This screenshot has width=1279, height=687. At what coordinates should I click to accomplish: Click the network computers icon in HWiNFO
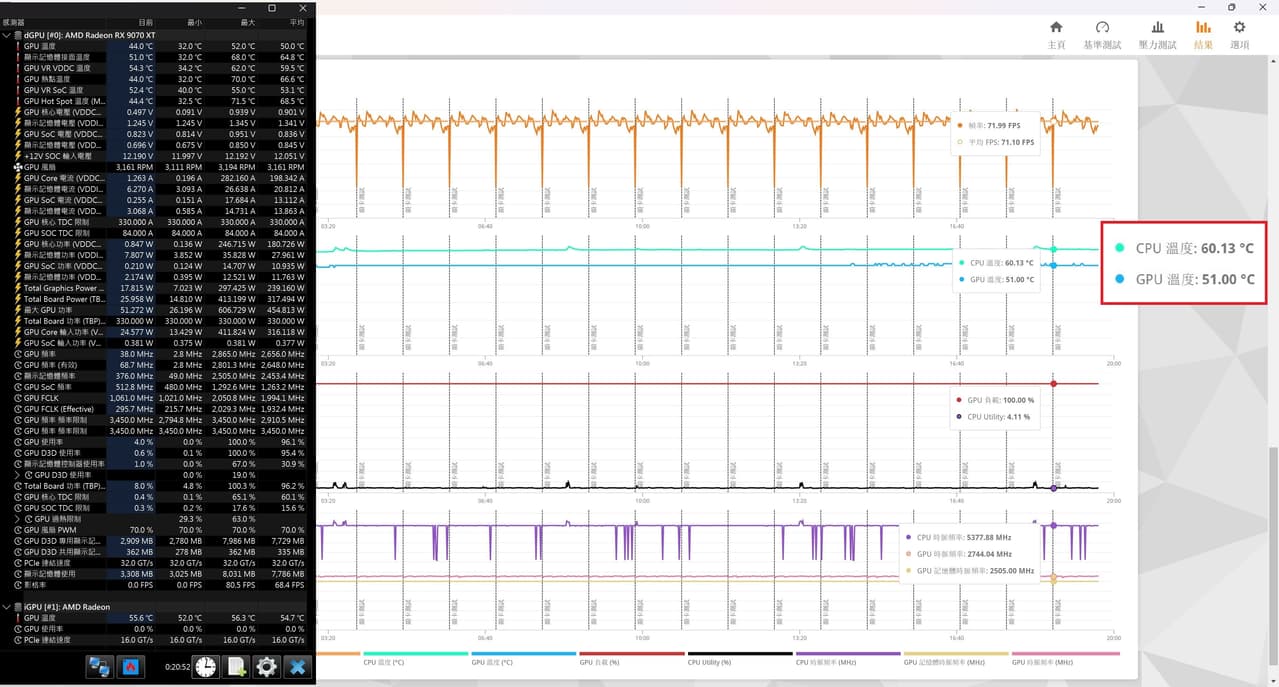click(x=100, y=667)
